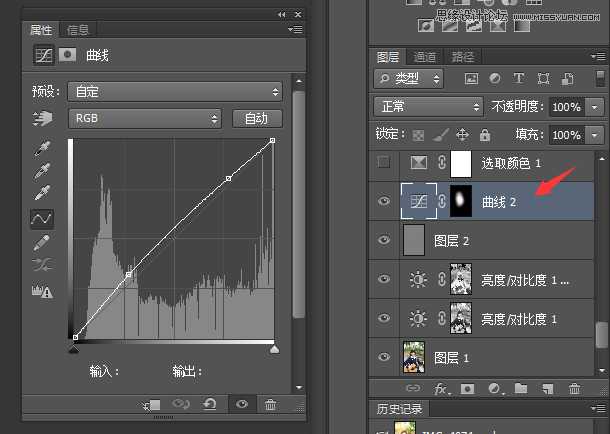610x434 pixels.
Task: Create a new layer in Layers panel
Action: coord(547,388)
